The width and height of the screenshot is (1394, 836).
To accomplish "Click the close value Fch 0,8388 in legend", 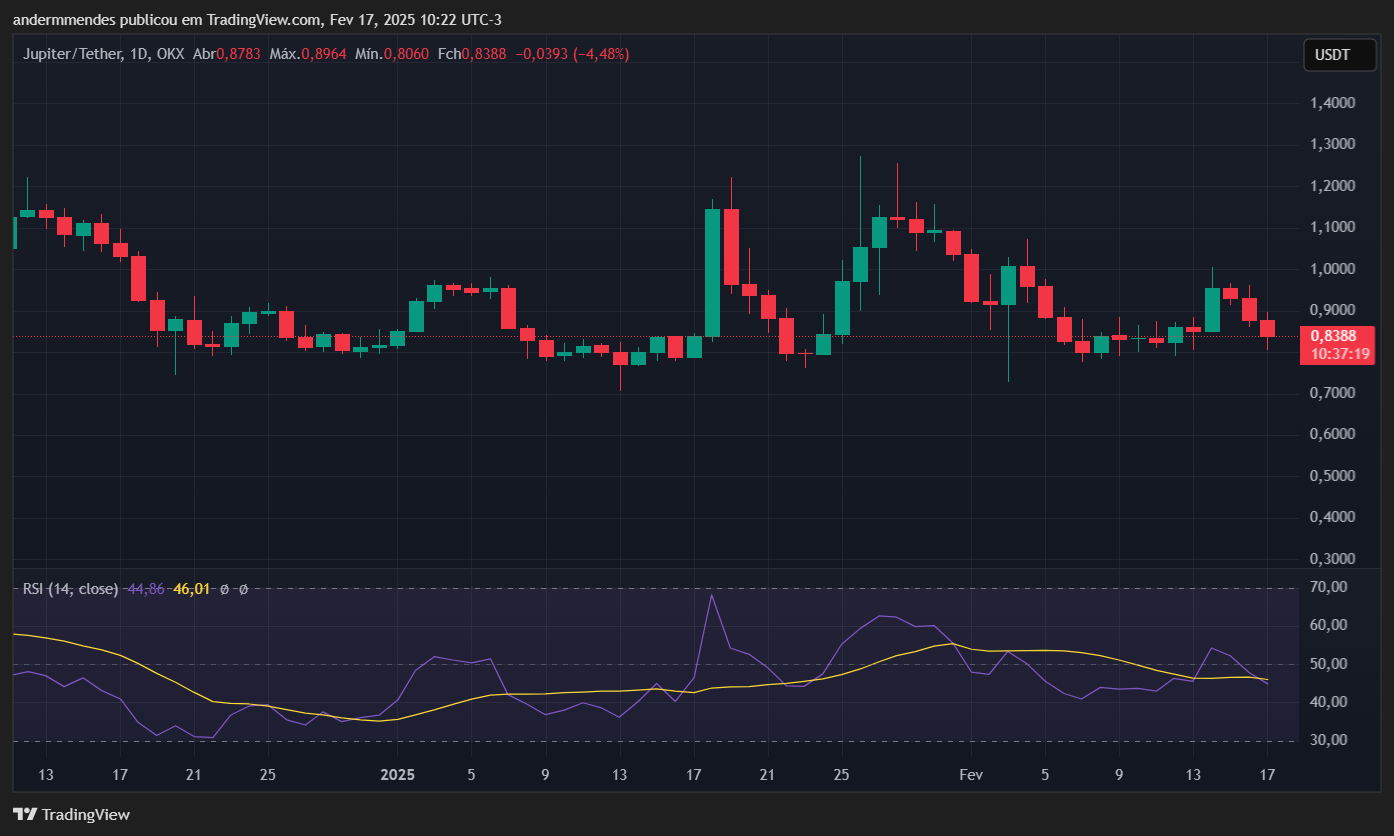I will [472, 54].
